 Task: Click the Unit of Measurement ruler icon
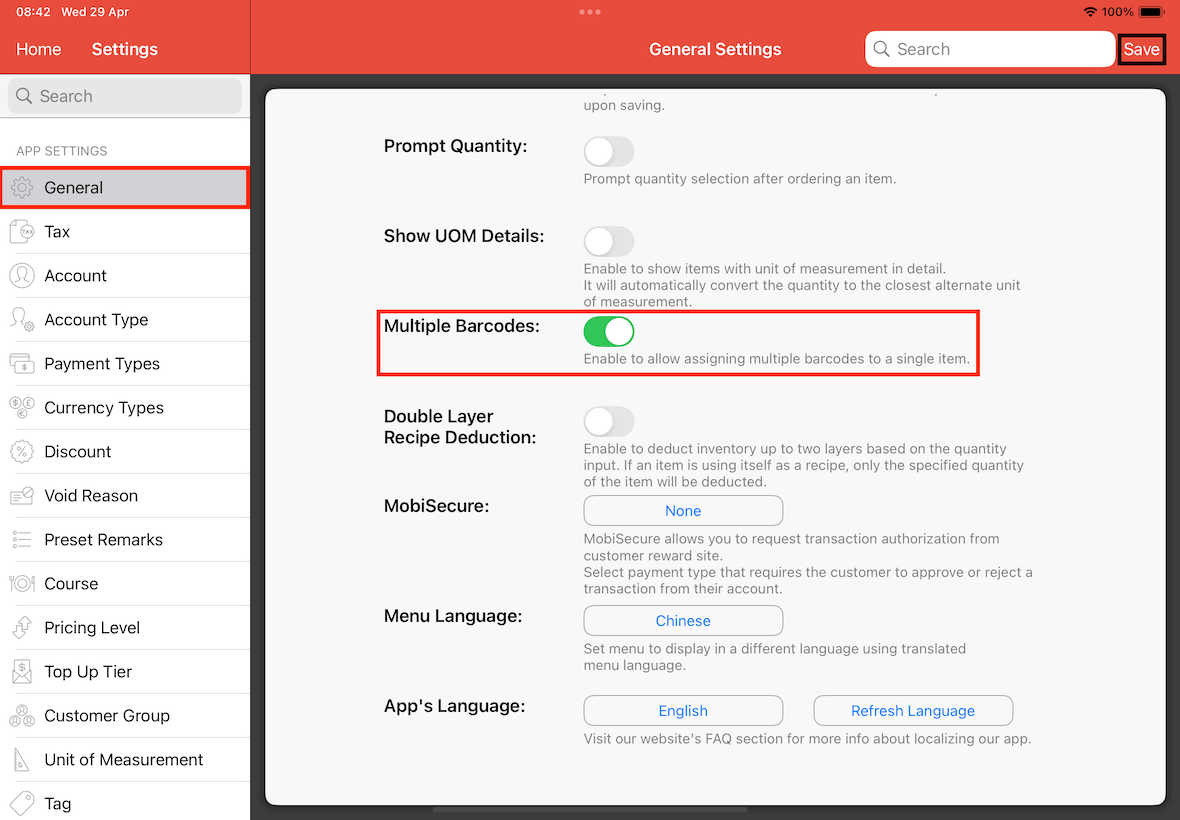tap(22, 760)
